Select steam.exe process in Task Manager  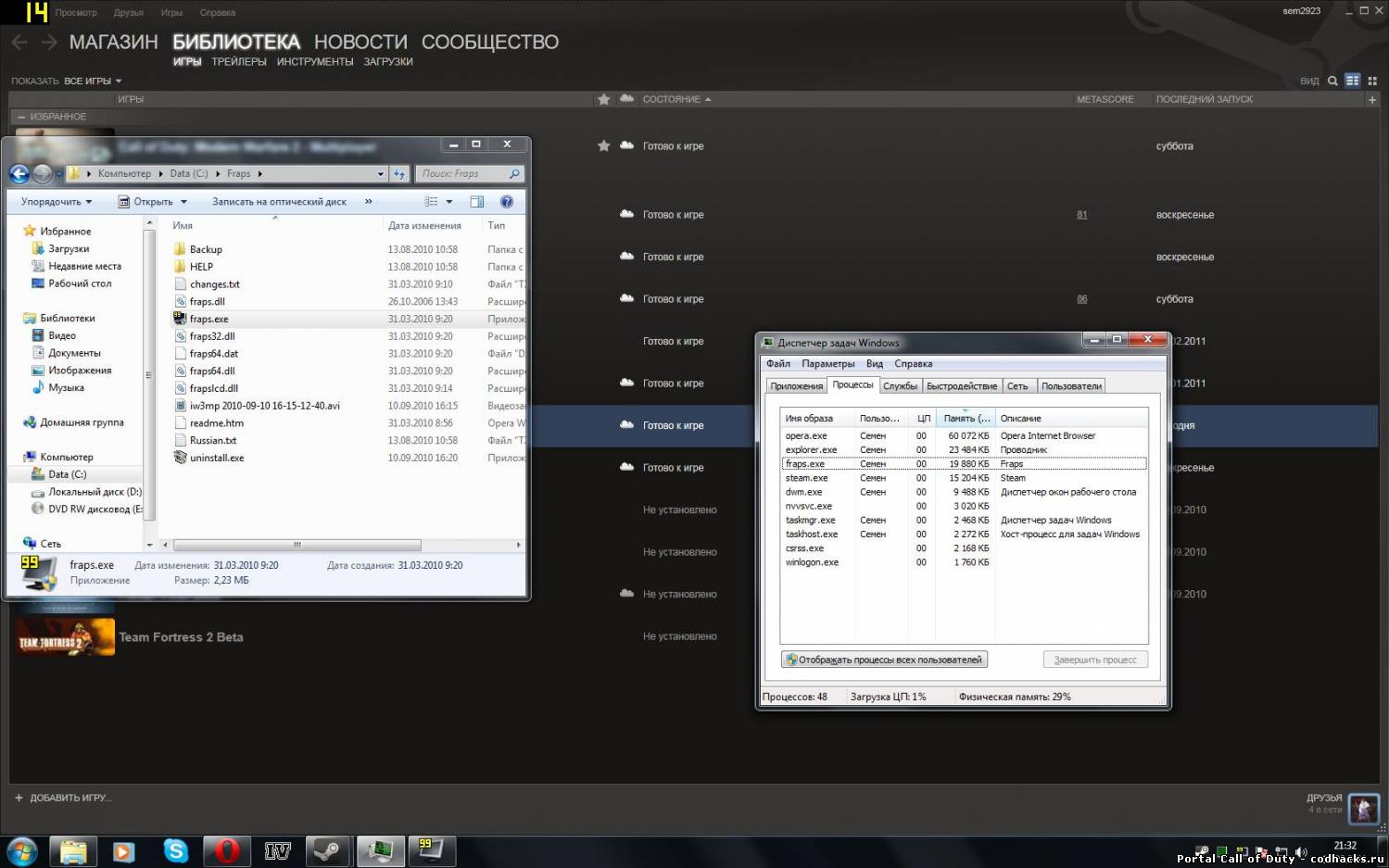[964, 478]
